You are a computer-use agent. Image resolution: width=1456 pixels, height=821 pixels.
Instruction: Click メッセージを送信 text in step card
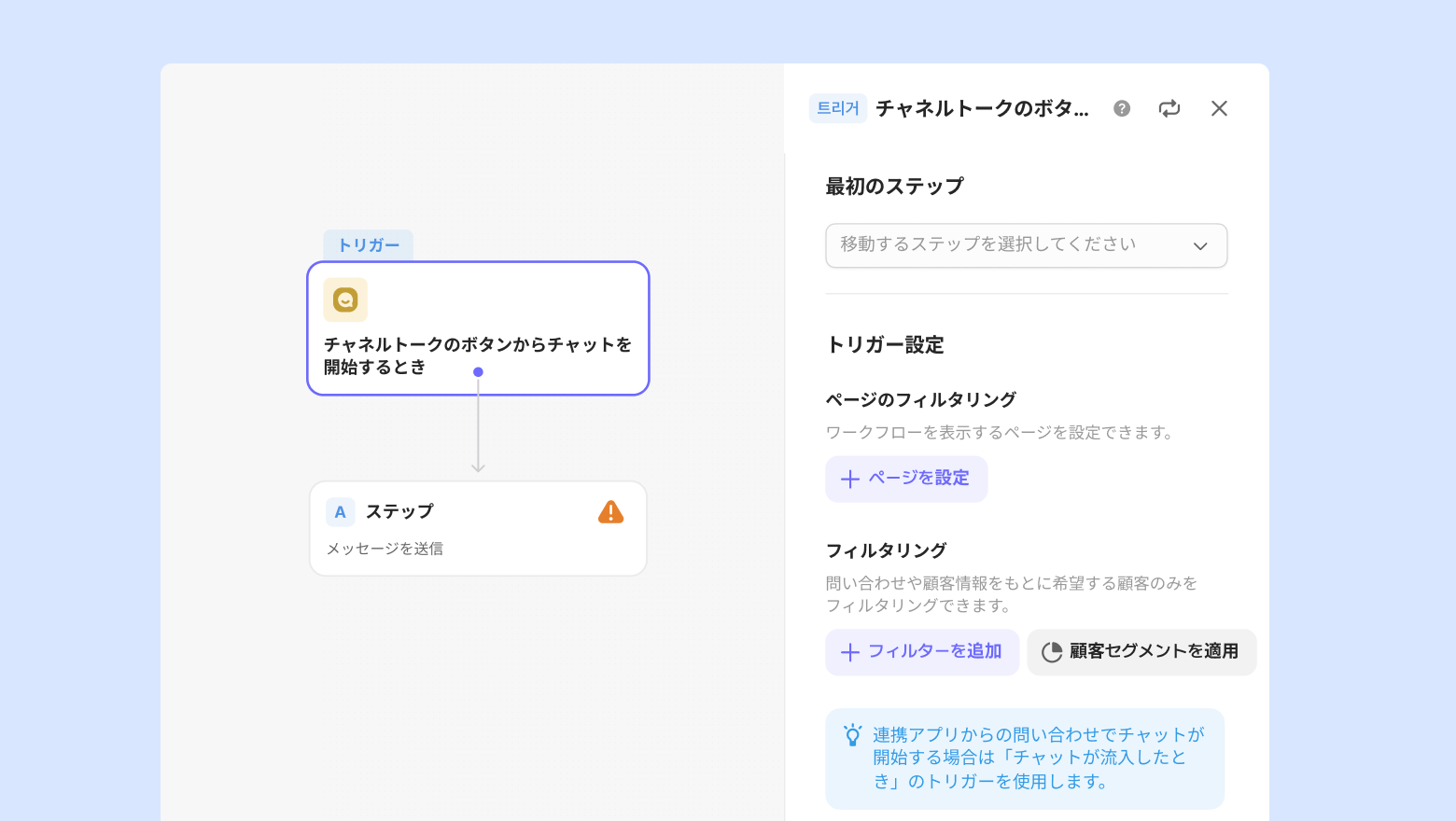click(x=385, y=549)
